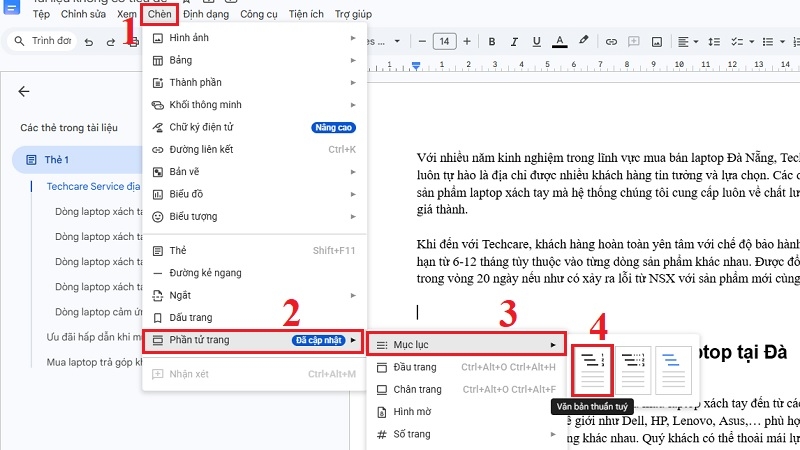The width and height of the screenshot is (800, 450).
Task: Click the insert link icon in toolbar
Action: pyautogui.click(x=611, y=42)
